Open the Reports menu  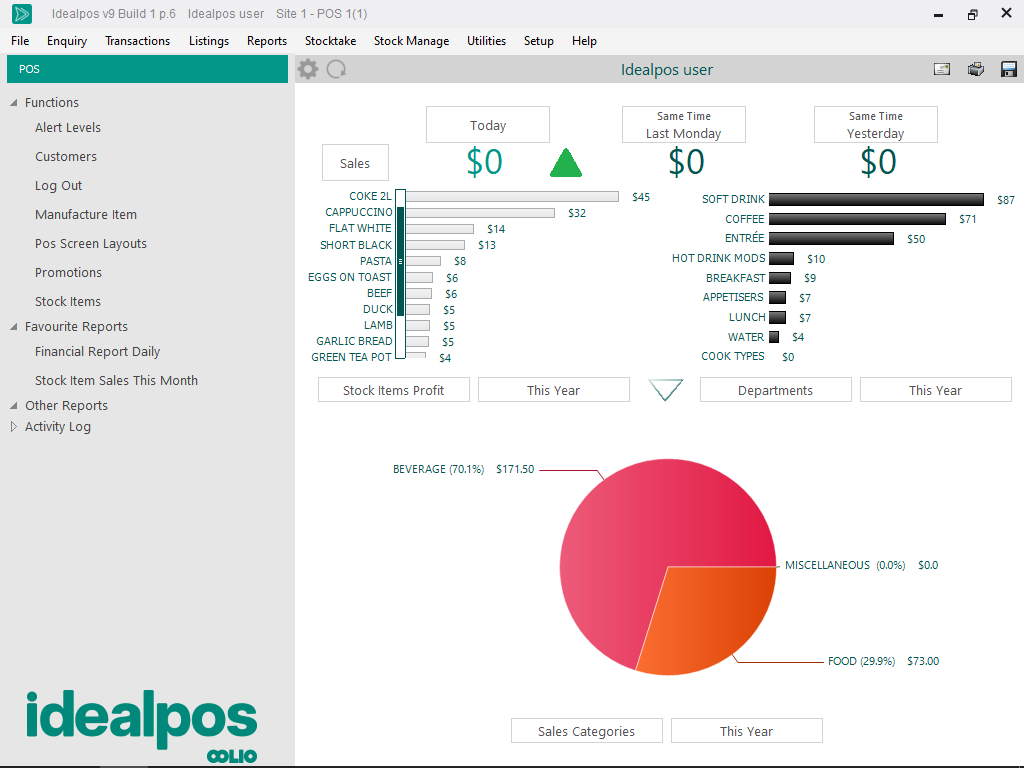267,41
